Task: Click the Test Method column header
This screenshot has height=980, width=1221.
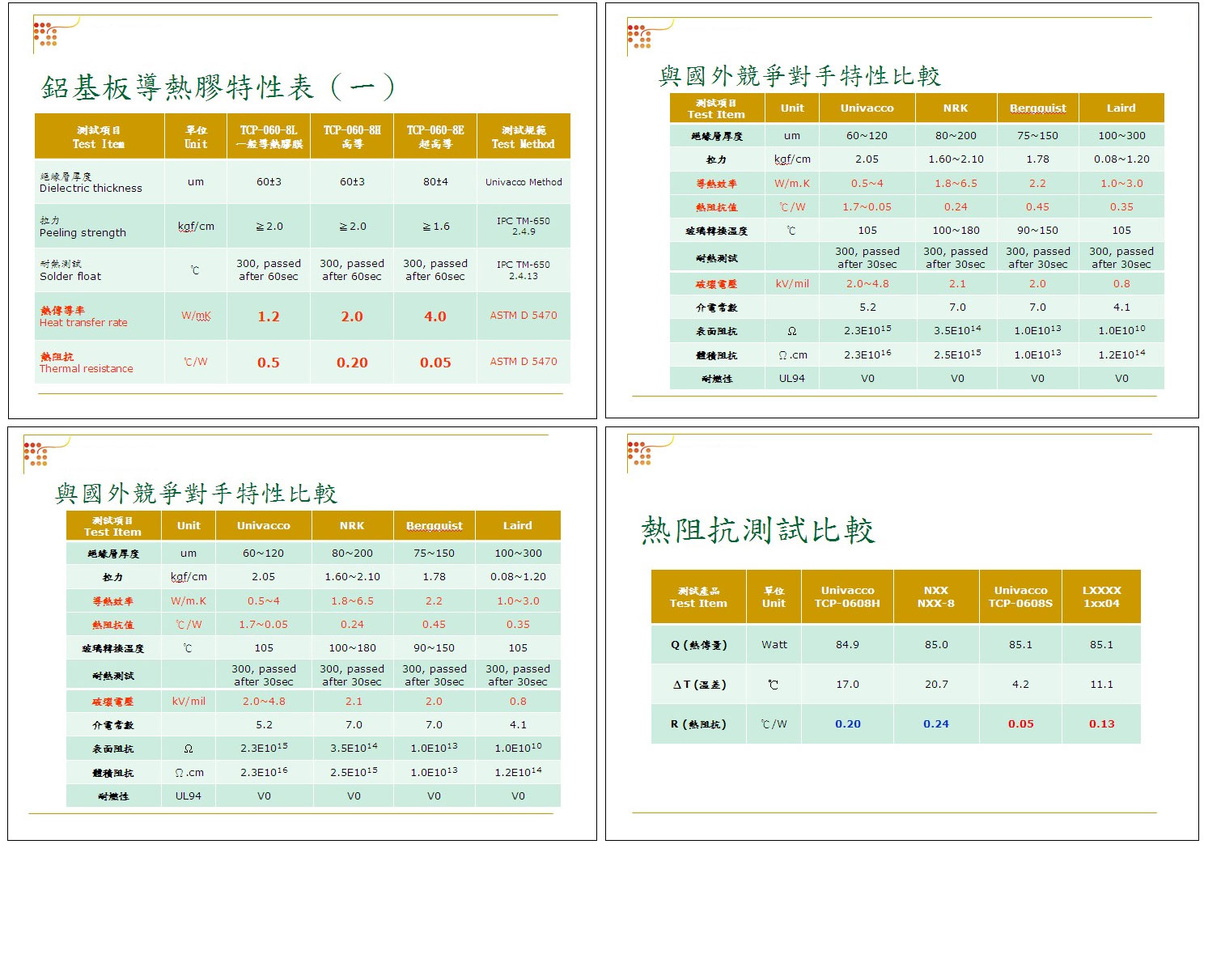Action: [x=524, y=137]
